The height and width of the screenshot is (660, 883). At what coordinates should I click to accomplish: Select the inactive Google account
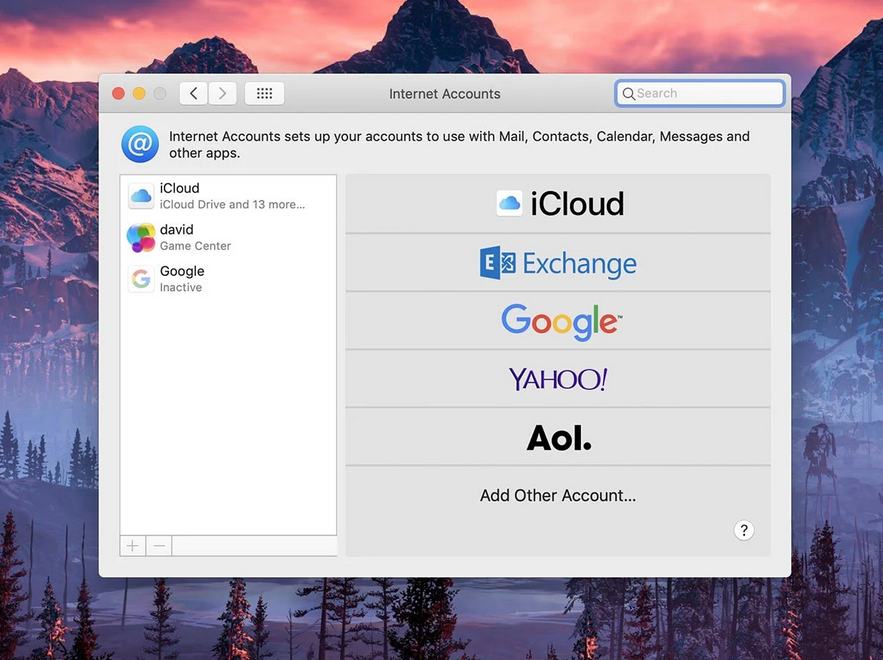click(228, 279)
